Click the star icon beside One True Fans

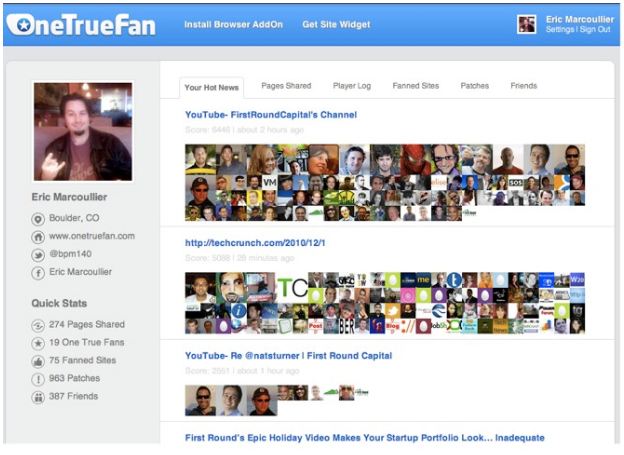coord(38,343)
